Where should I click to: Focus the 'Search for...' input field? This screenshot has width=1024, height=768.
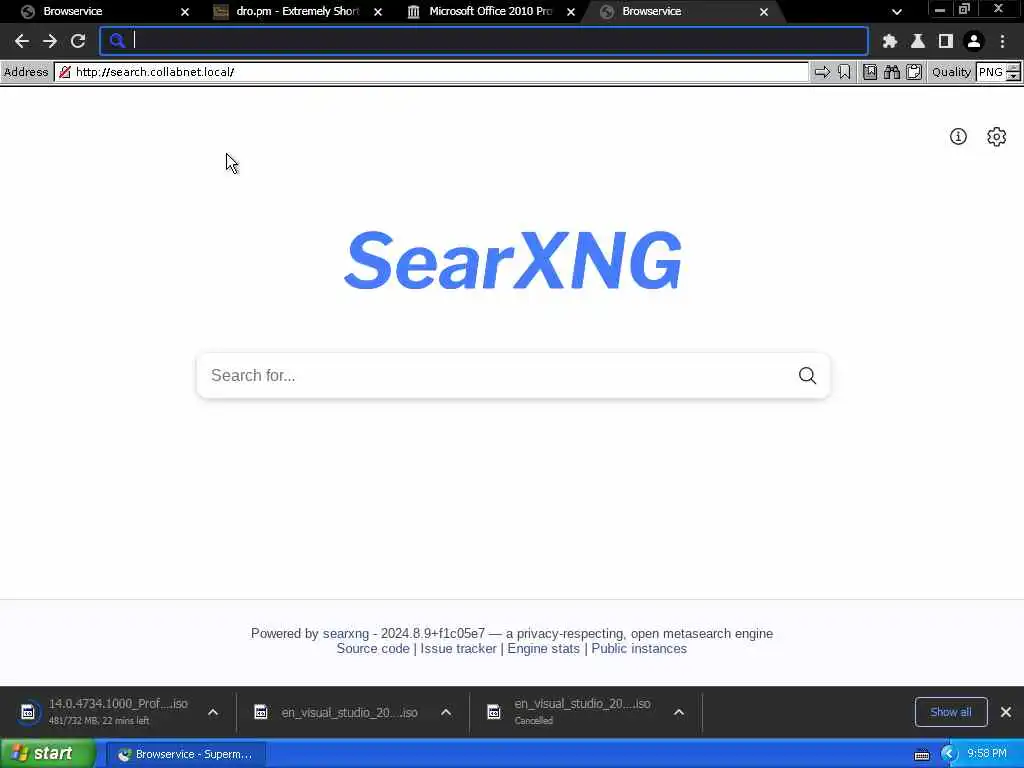496,376
